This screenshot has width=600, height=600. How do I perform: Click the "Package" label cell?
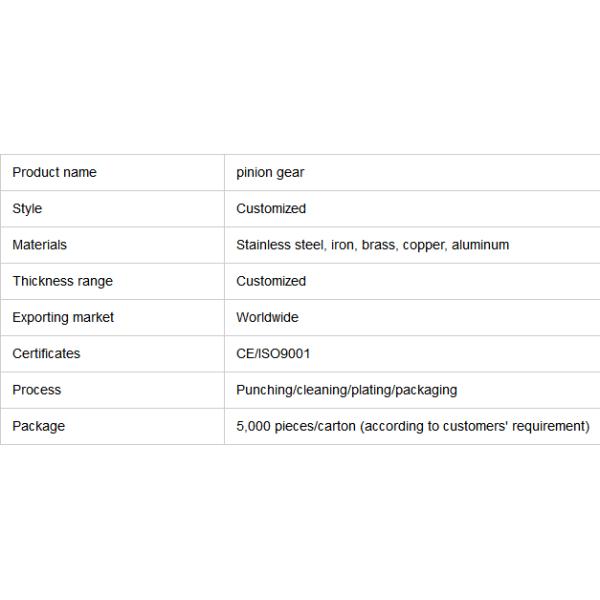[x=38, y=426]
